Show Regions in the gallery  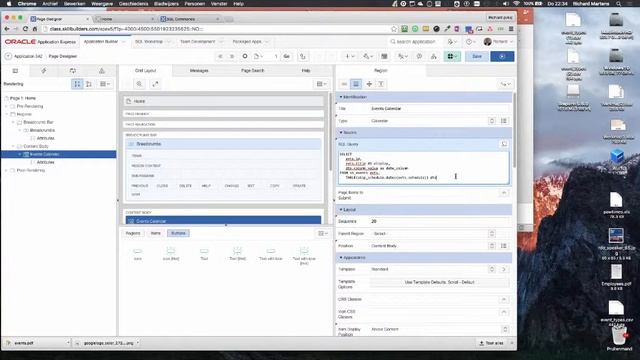tap(133, 233)
